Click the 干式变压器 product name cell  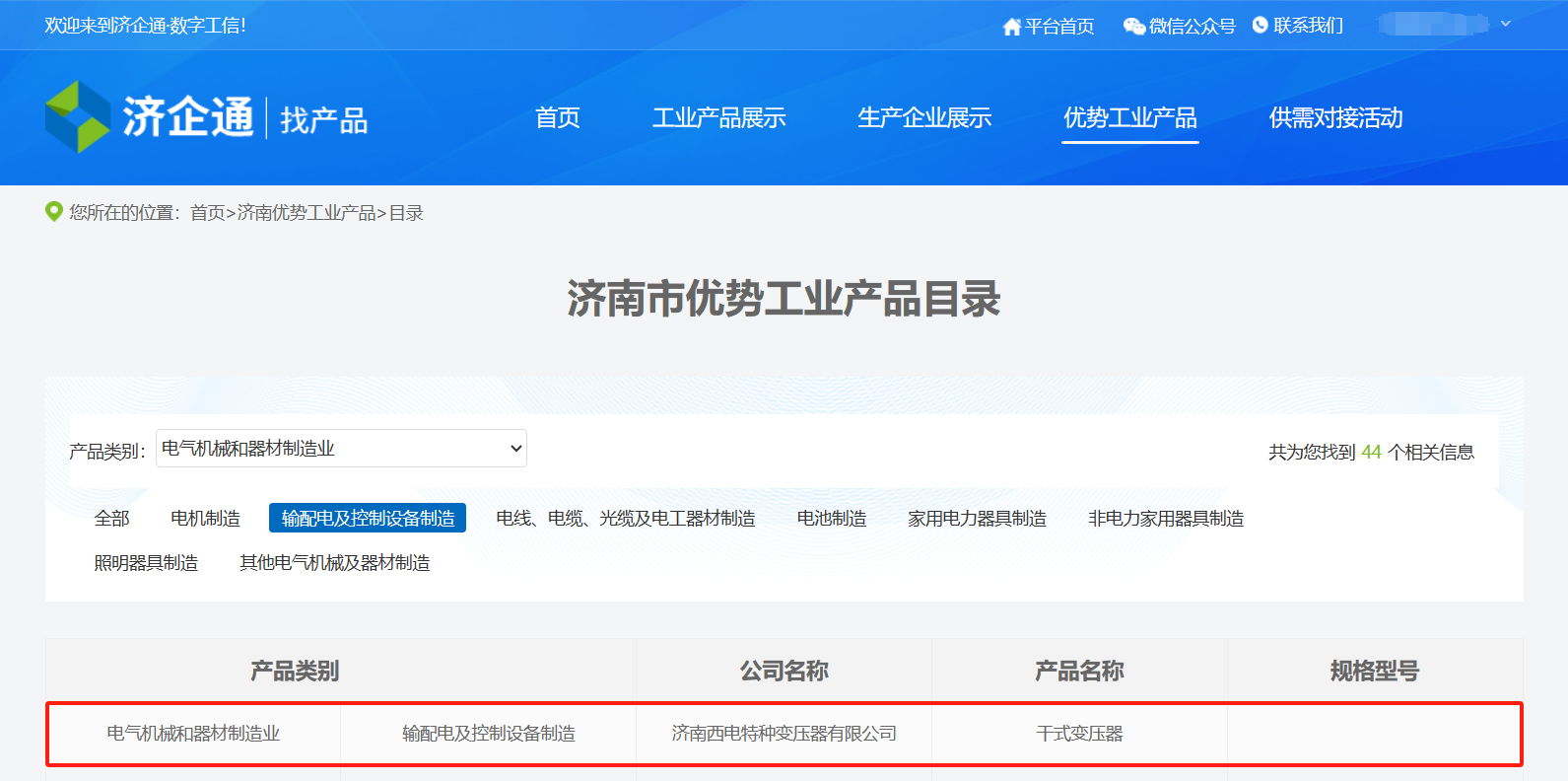click(x=1079, y=734)
